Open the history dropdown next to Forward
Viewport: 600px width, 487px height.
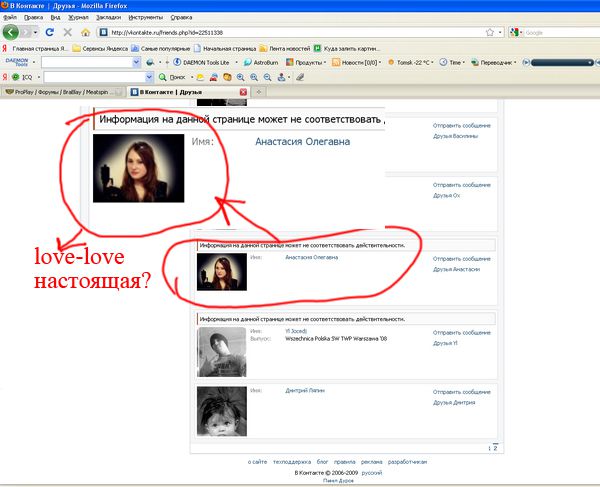click(x=35, y=33)
